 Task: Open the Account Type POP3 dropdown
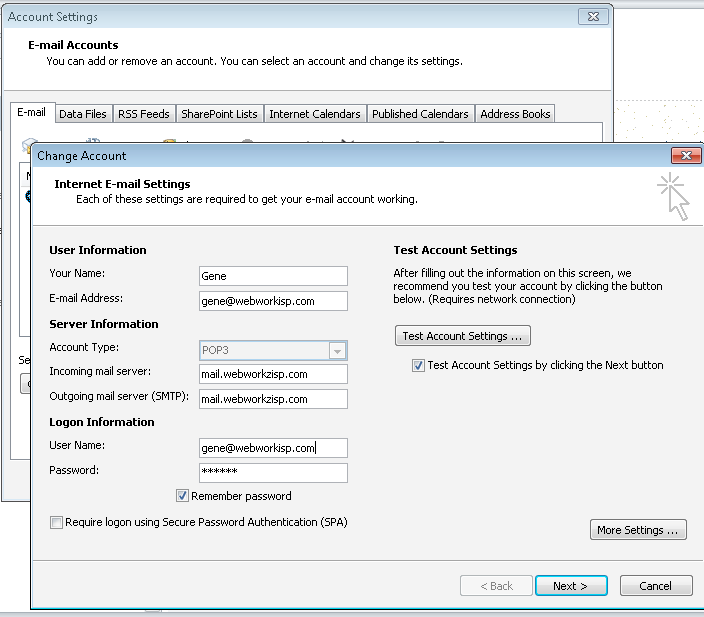point(337,350)
